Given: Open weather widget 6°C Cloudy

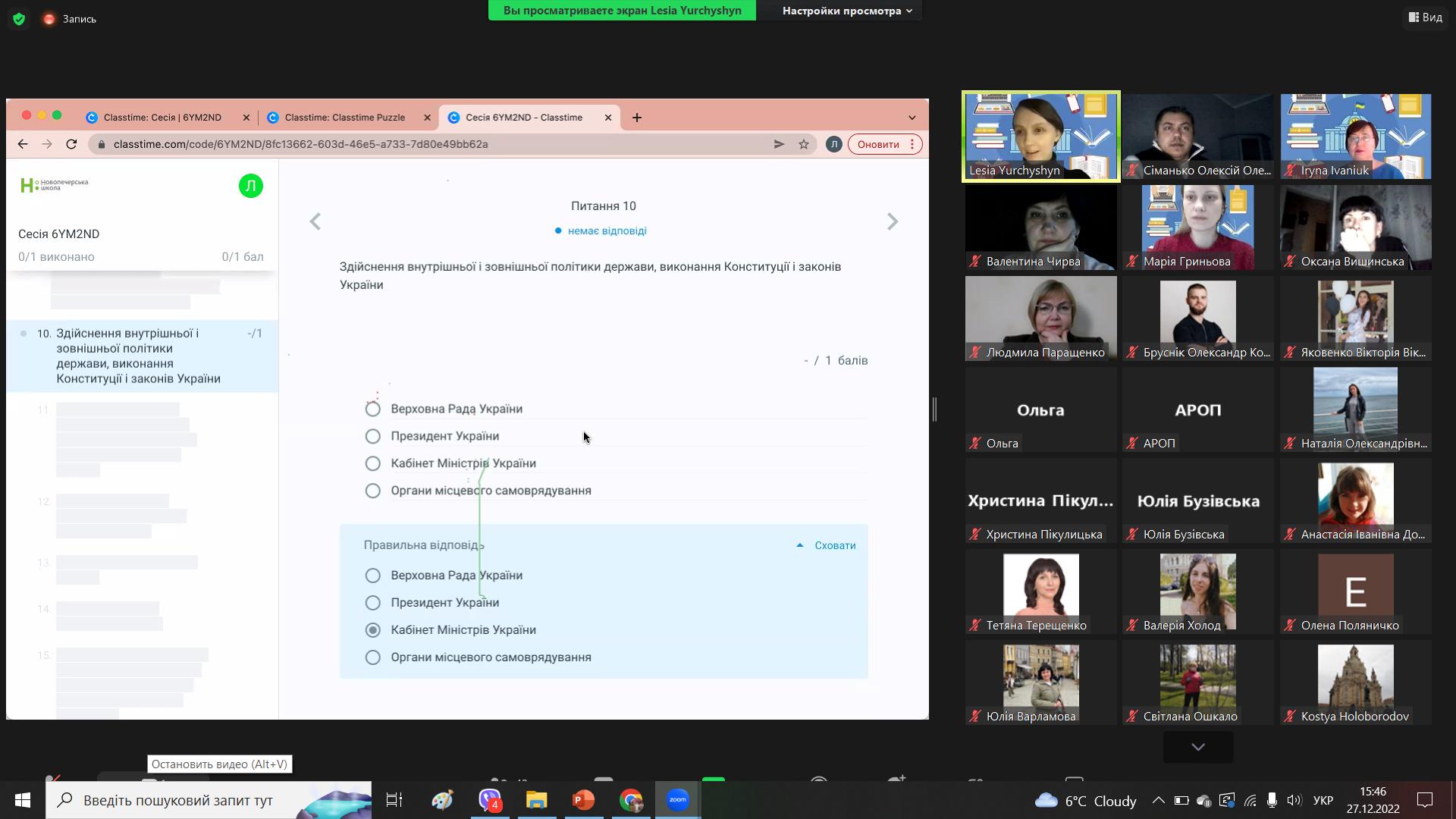Looking at the screenshot, I should [1085, 801].
